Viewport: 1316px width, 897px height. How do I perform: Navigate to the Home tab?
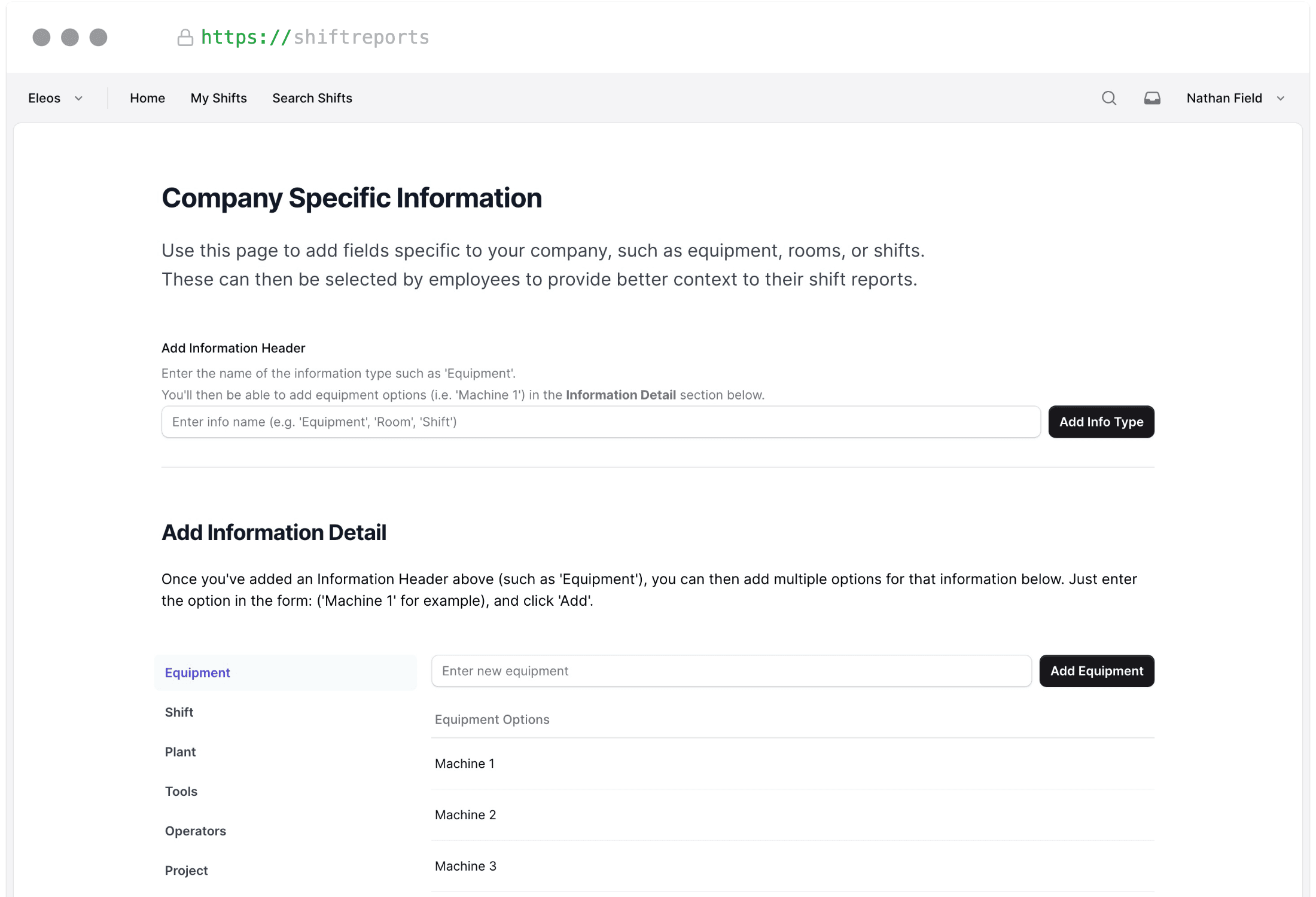(147, 97)
